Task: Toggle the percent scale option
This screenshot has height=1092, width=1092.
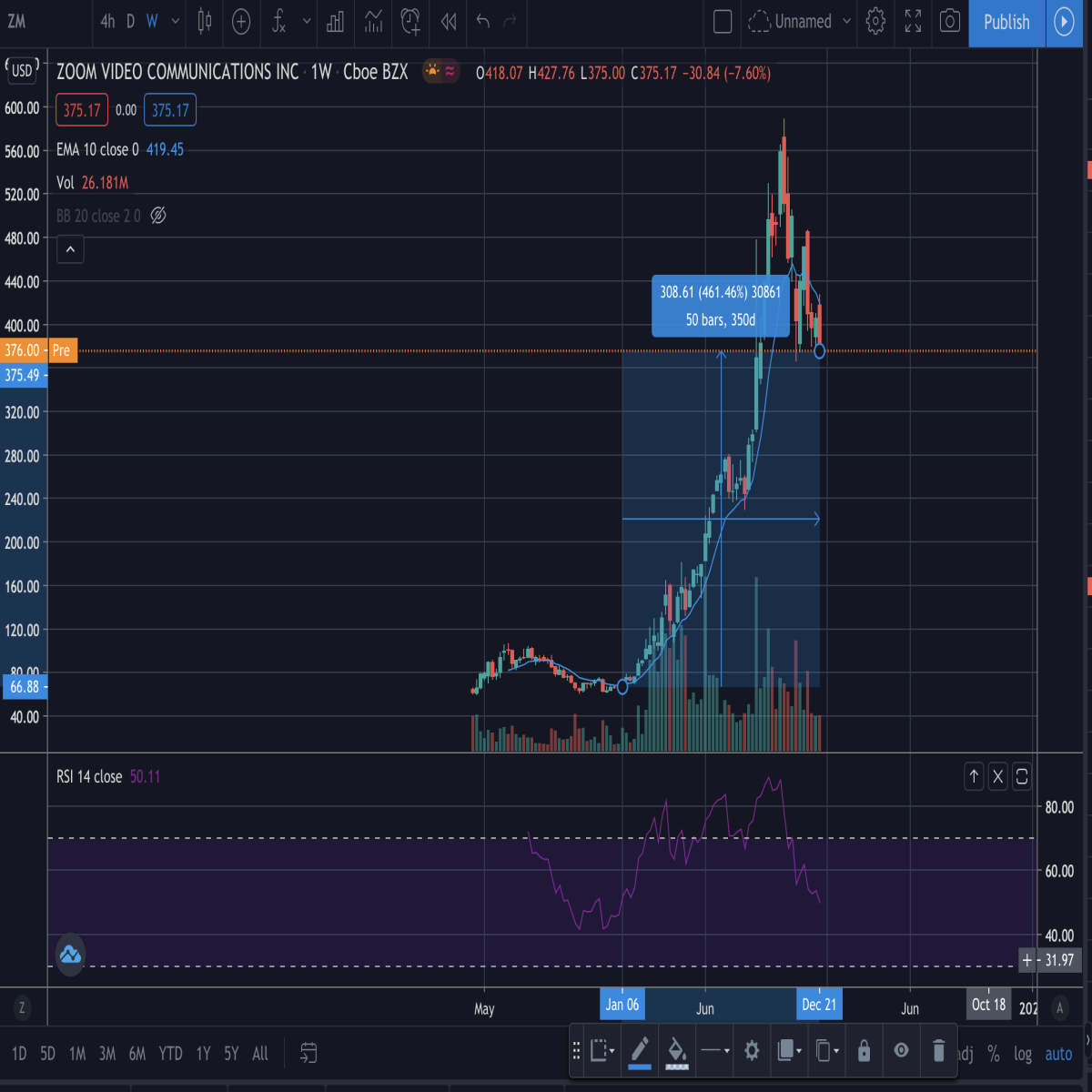Action: pyautogui.click(x=993, y=1054)
